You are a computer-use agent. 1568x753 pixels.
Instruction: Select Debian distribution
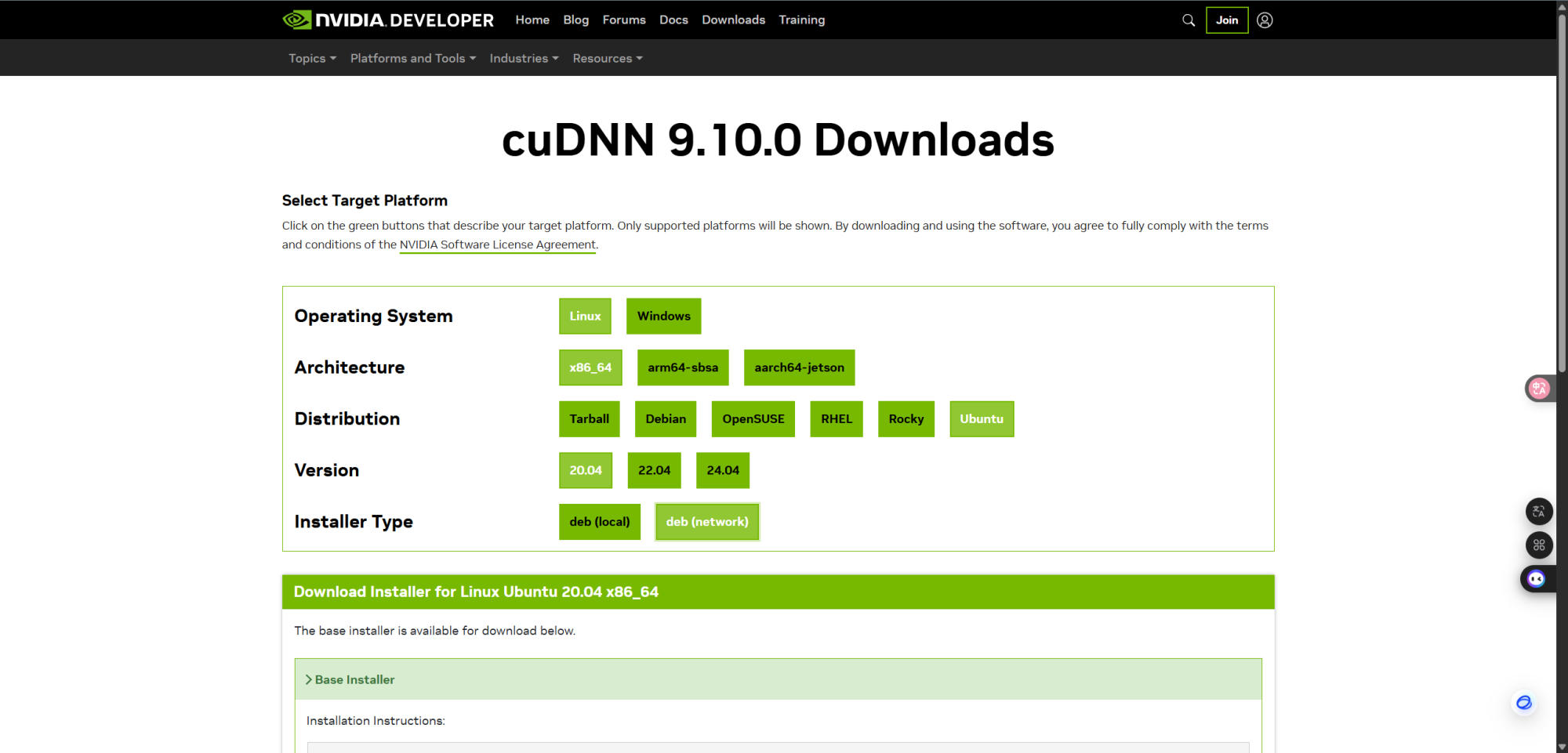[666, 419]
